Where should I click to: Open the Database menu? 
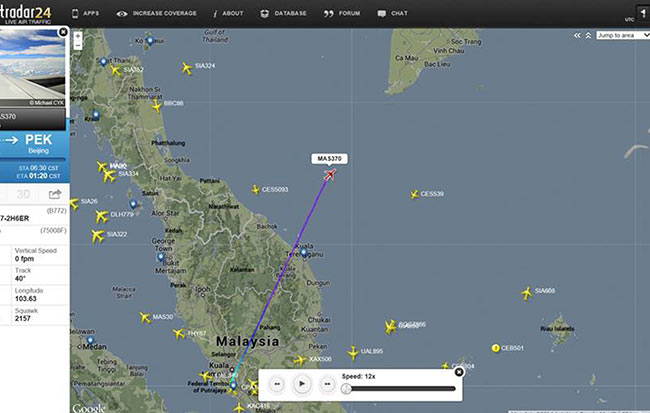click(284, 14)
